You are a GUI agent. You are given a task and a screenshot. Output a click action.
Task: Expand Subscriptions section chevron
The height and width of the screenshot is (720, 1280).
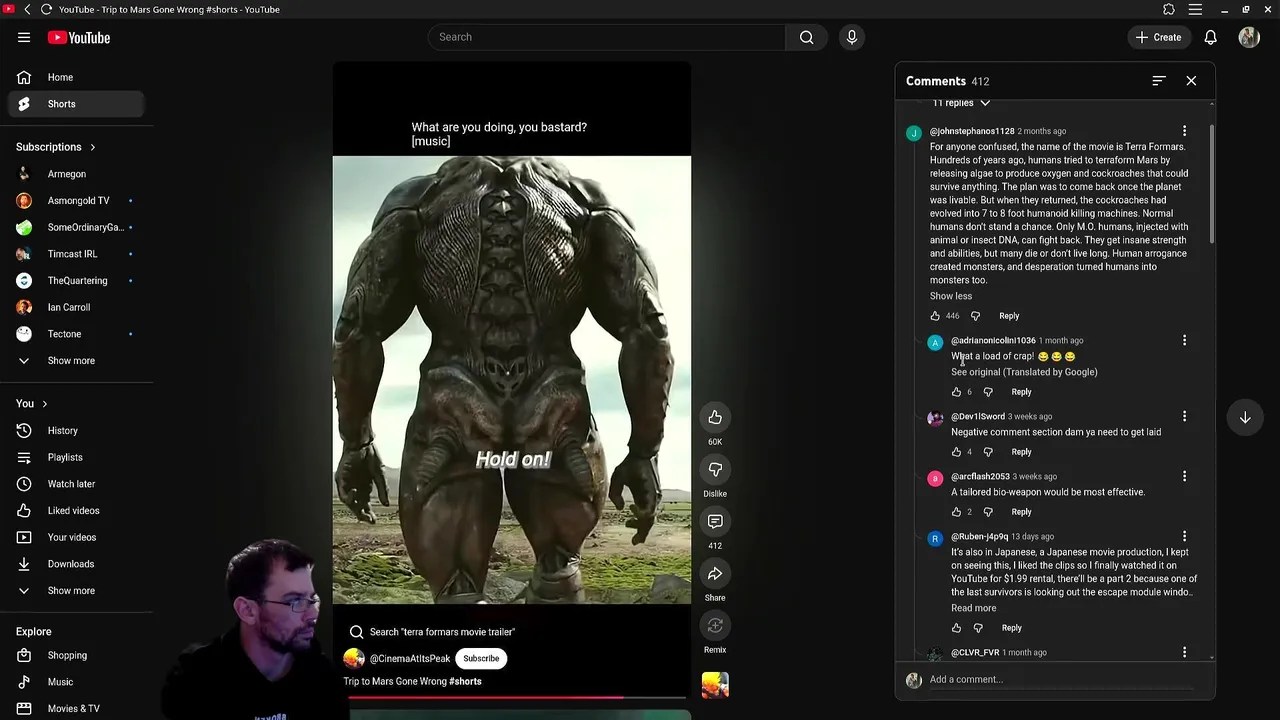(93, 147)
